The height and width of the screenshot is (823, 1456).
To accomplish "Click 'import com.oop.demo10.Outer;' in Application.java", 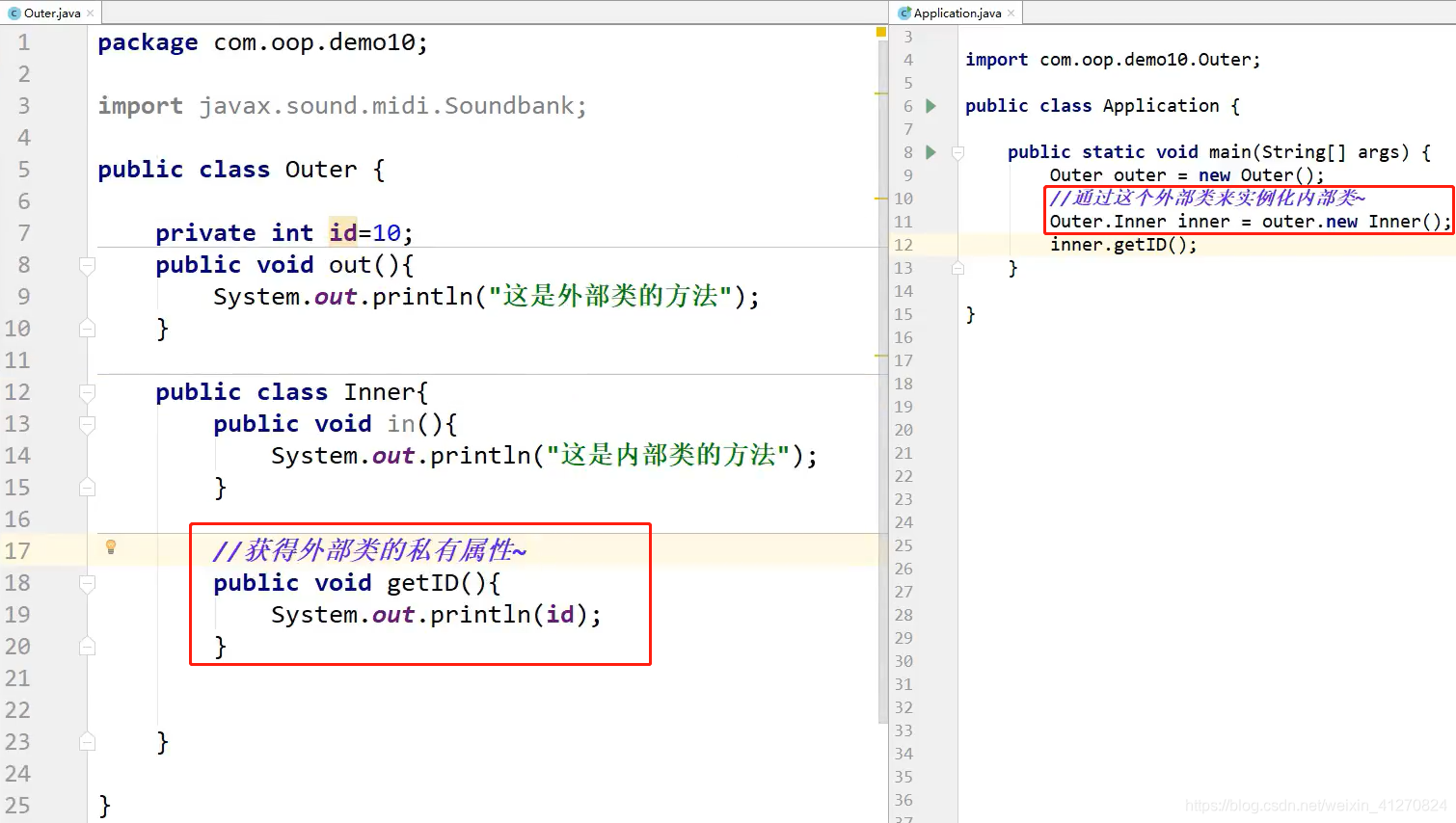I will tap(1113, 60).
